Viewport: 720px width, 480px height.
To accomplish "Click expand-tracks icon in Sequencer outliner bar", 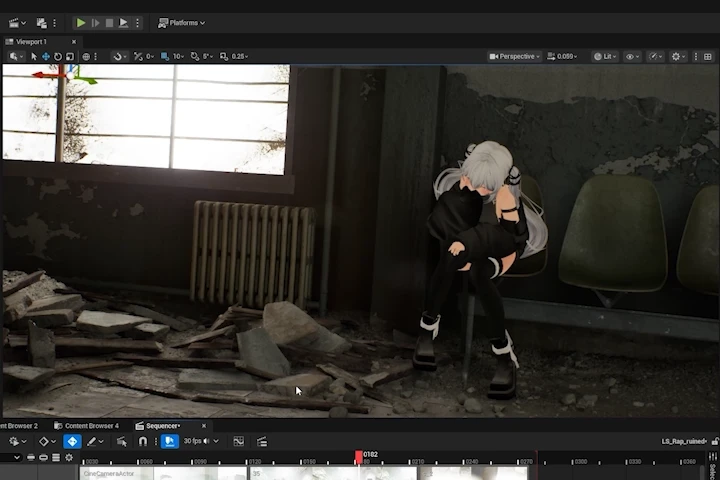I will coord(31,457).
